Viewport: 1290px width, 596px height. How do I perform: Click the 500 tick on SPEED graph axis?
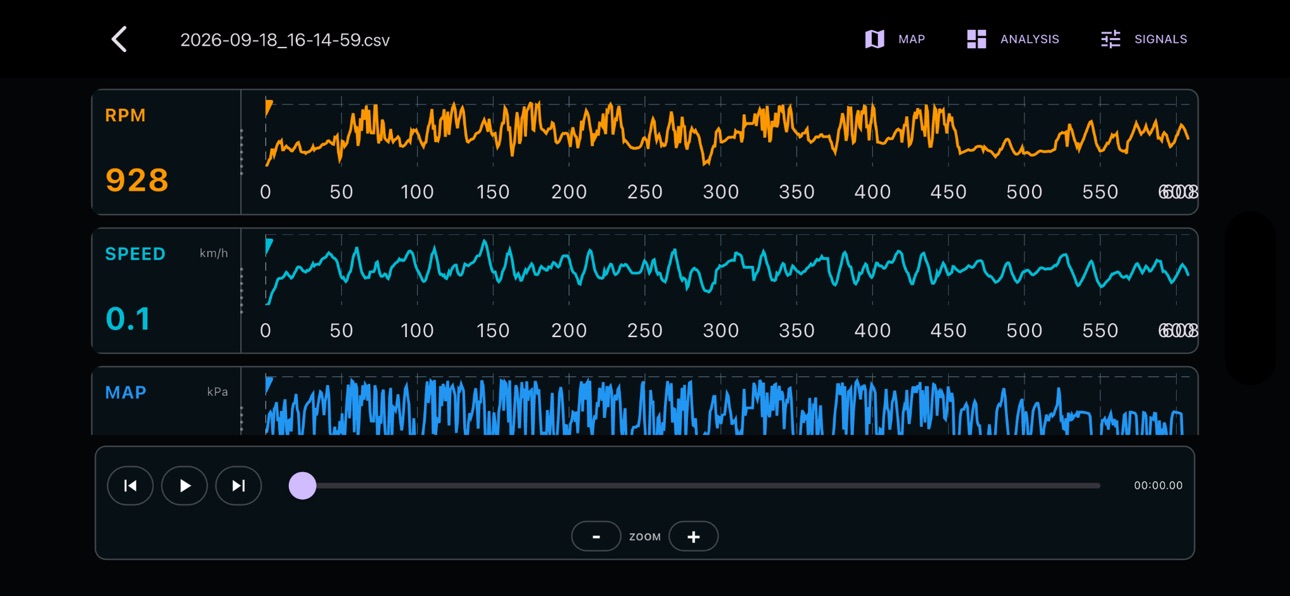[1024, 331]
